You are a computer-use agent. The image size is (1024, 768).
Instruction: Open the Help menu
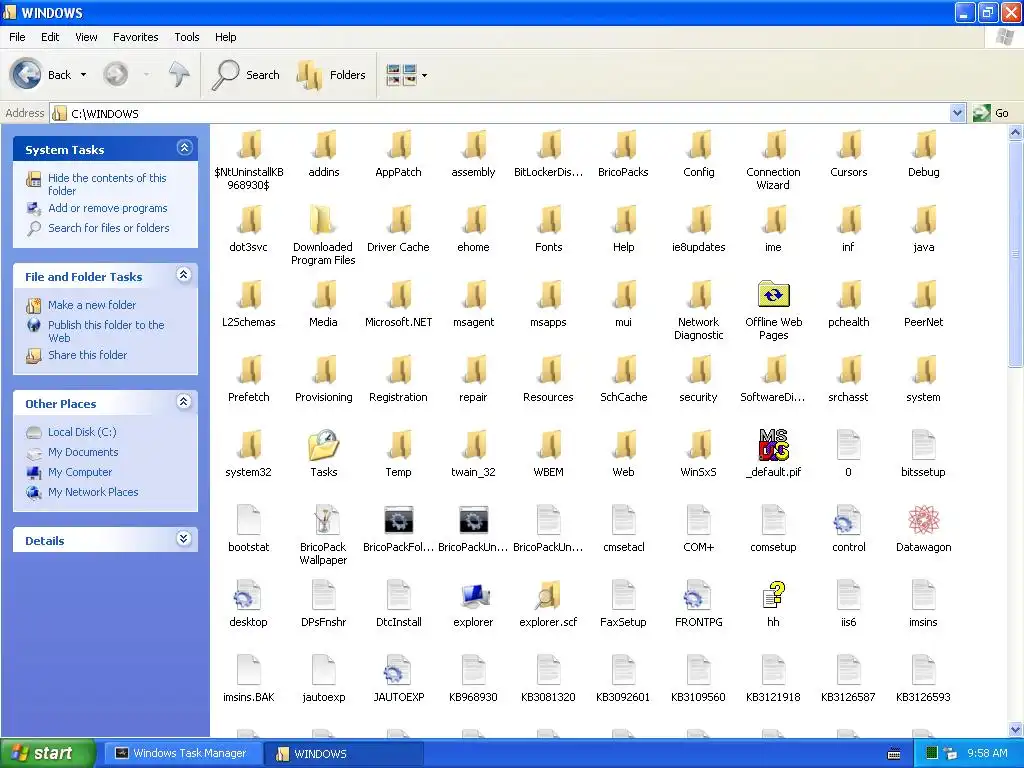225,37
